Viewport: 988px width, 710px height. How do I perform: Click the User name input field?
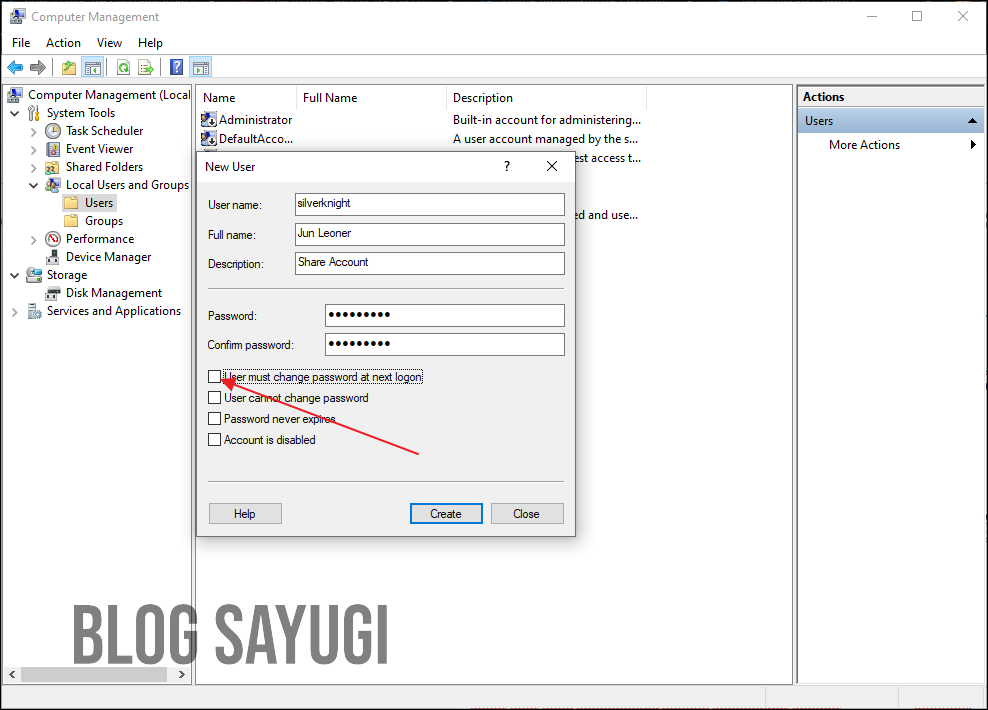(430, 204)
